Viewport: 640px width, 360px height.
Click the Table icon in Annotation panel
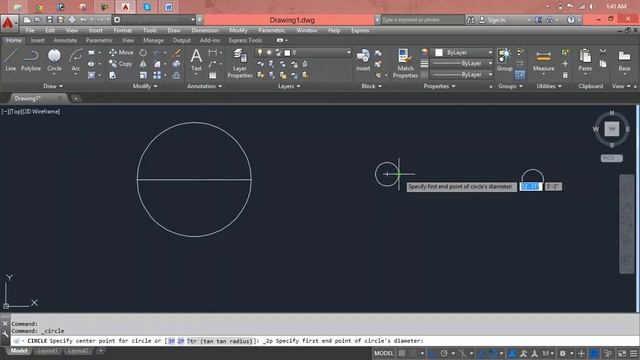point(213,75)
